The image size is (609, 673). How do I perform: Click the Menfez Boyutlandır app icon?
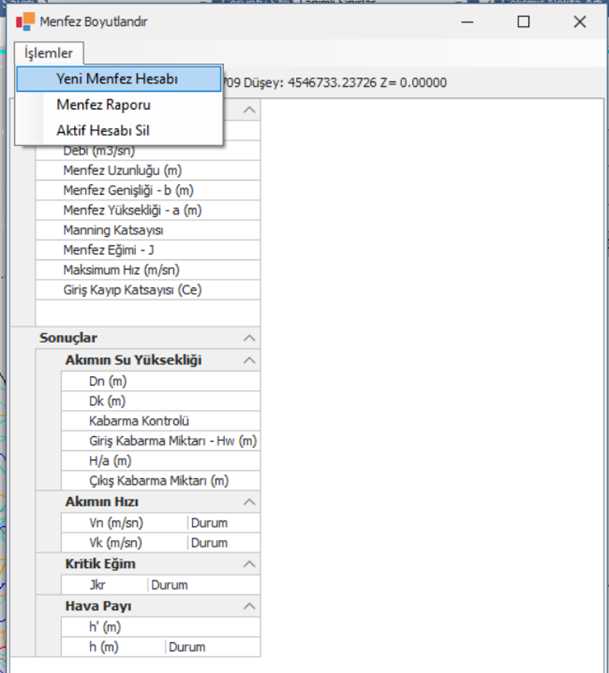25,21
